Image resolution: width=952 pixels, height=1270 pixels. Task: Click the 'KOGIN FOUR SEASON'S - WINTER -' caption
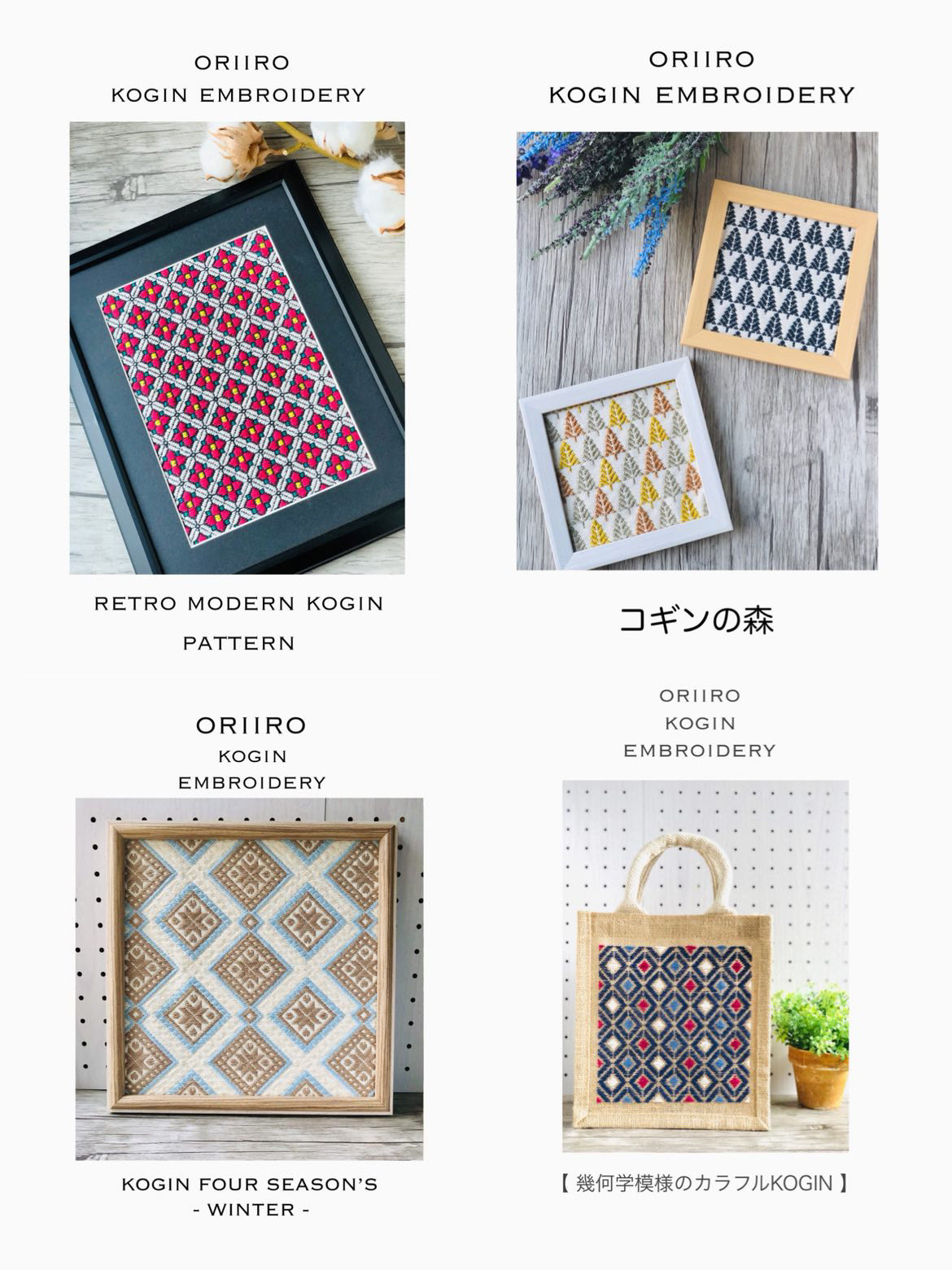click(x=250, y=1197)
